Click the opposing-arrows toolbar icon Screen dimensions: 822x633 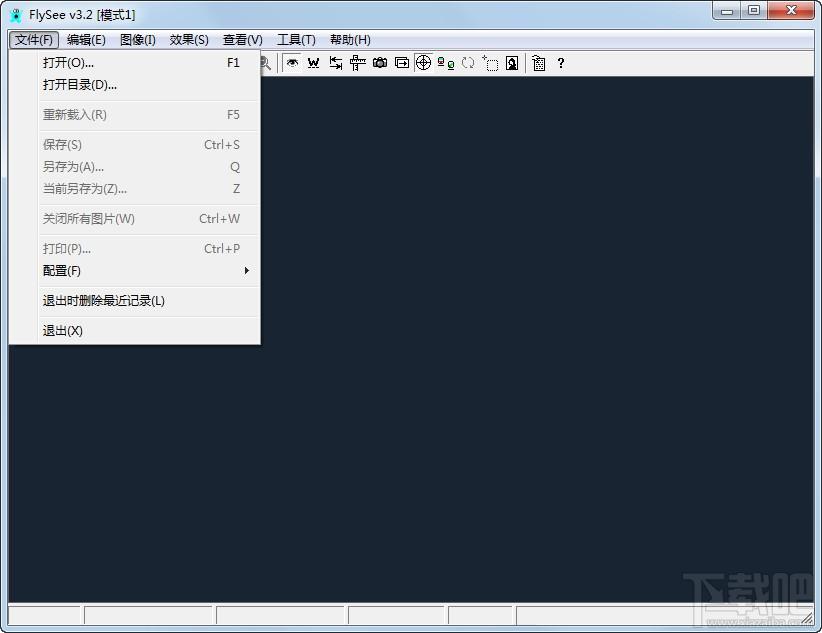coord(336,63)
